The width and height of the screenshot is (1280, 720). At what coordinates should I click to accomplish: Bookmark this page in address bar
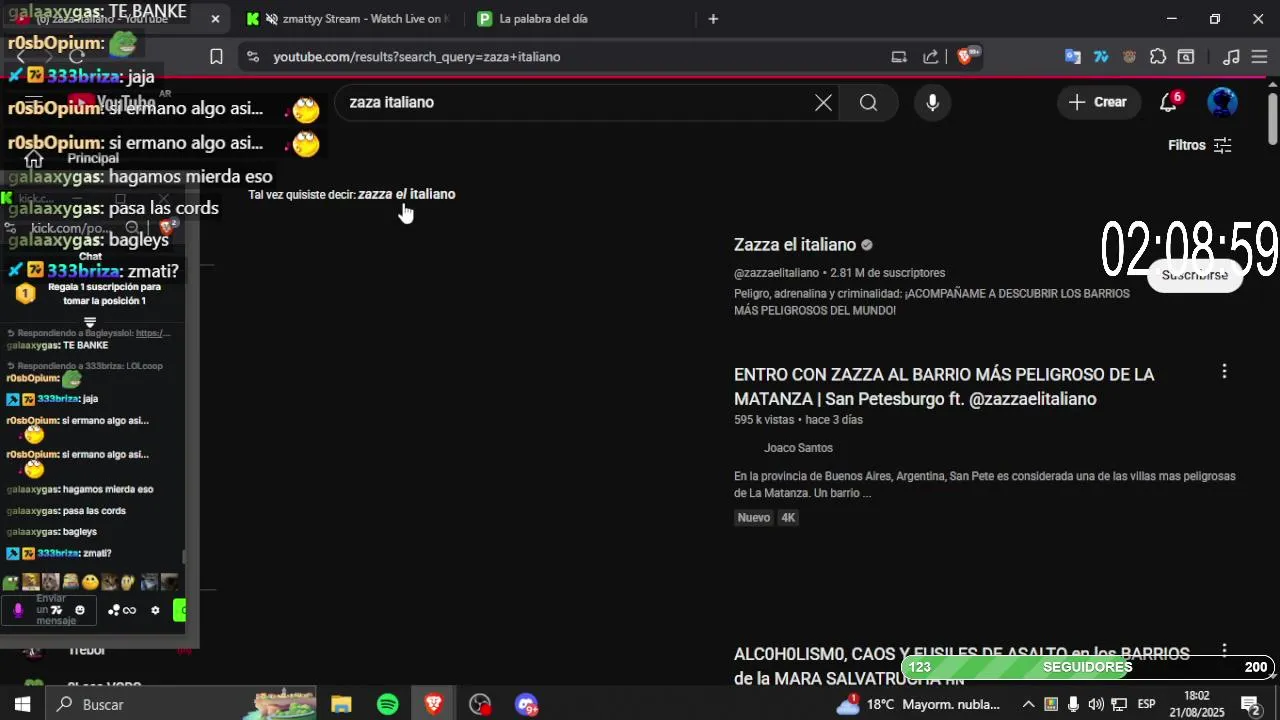click(216, 57)
